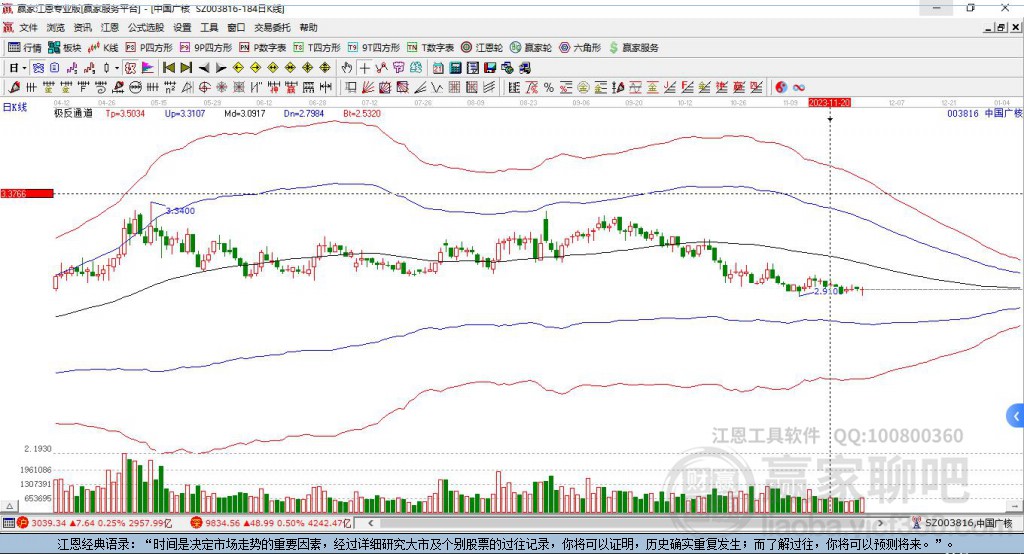The height and width of the screenshot is (554, 1024).
Task: Toggle the crosshair cursor tool
Action: [364, 68]
